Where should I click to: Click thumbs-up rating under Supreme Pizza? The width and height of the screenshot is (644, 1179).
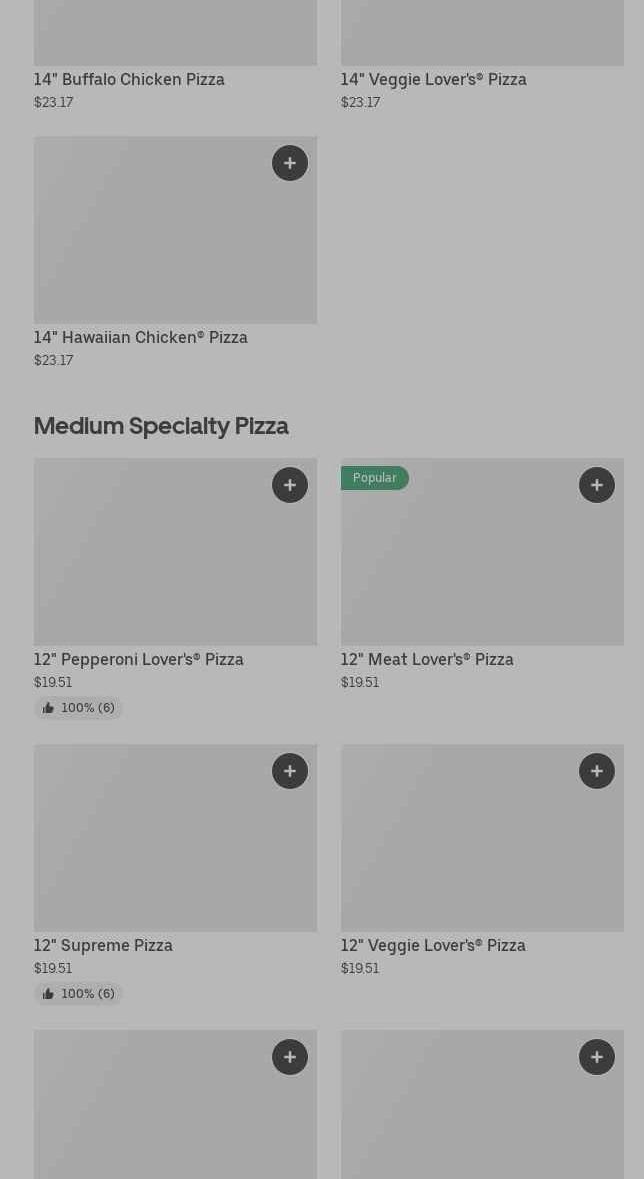(78, 994)
